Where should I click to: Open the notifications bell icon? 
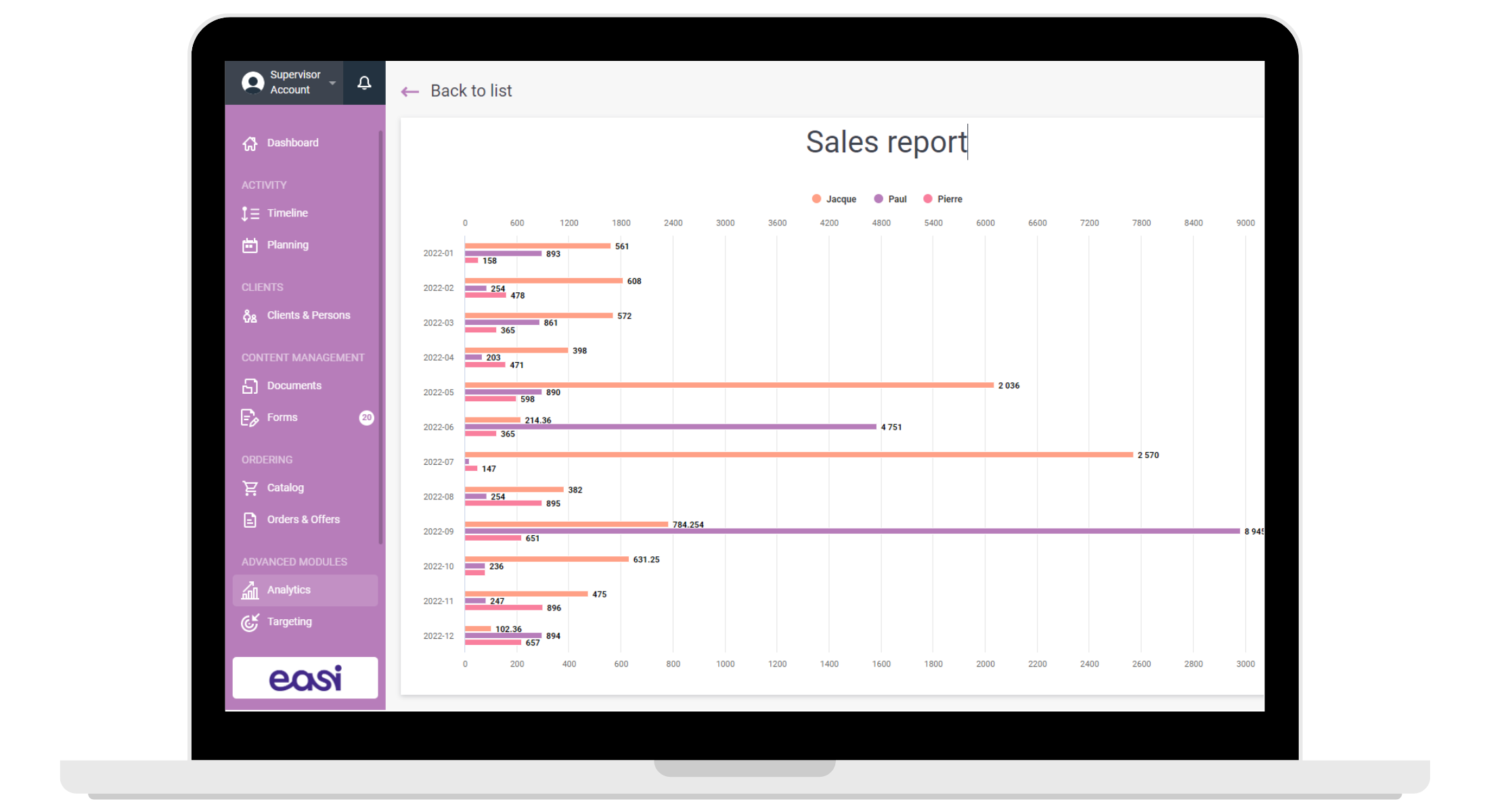(364, 83)
